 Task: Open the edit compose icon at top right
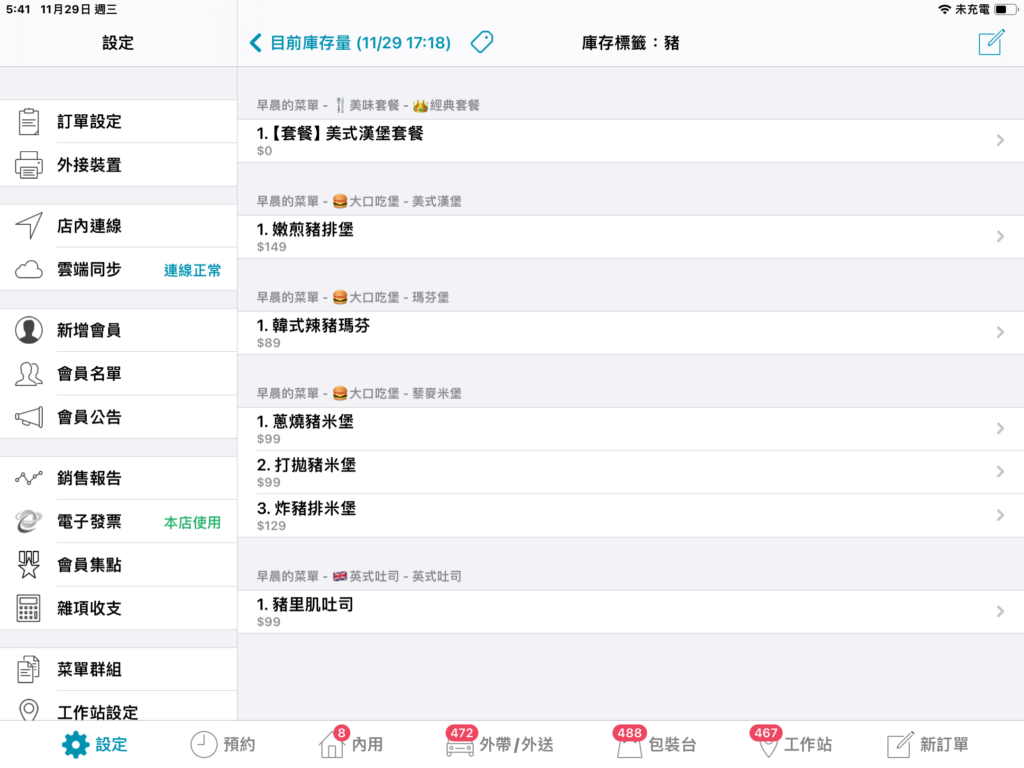991,42
